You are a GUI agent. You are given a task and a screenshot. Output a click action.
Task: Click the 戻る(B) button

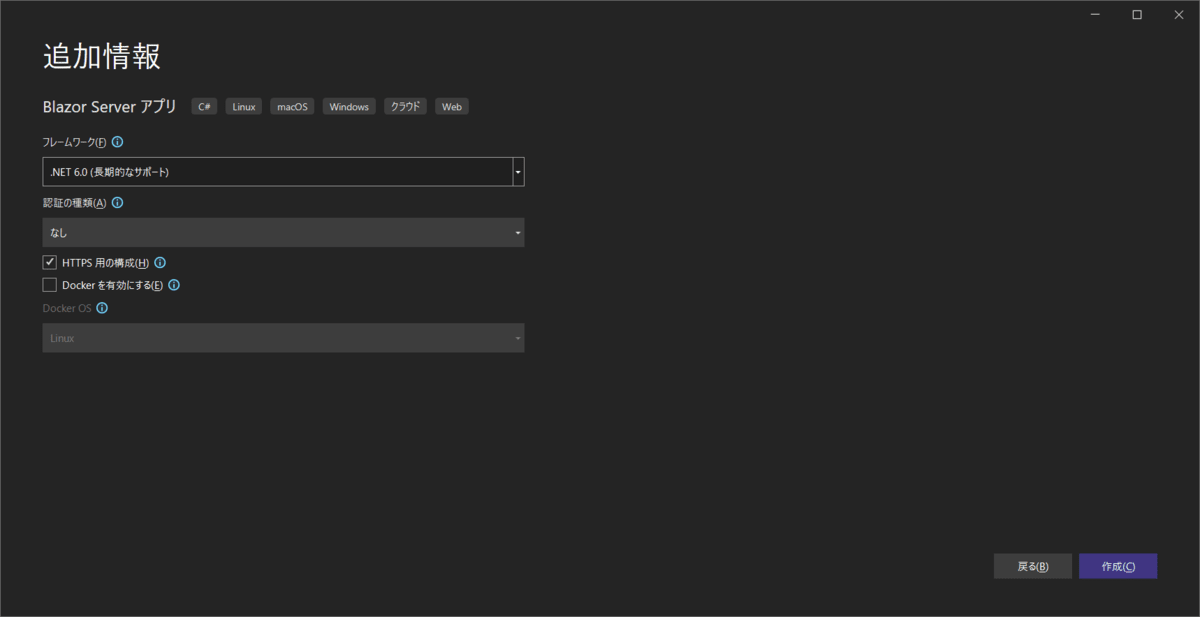point(1033,566)
